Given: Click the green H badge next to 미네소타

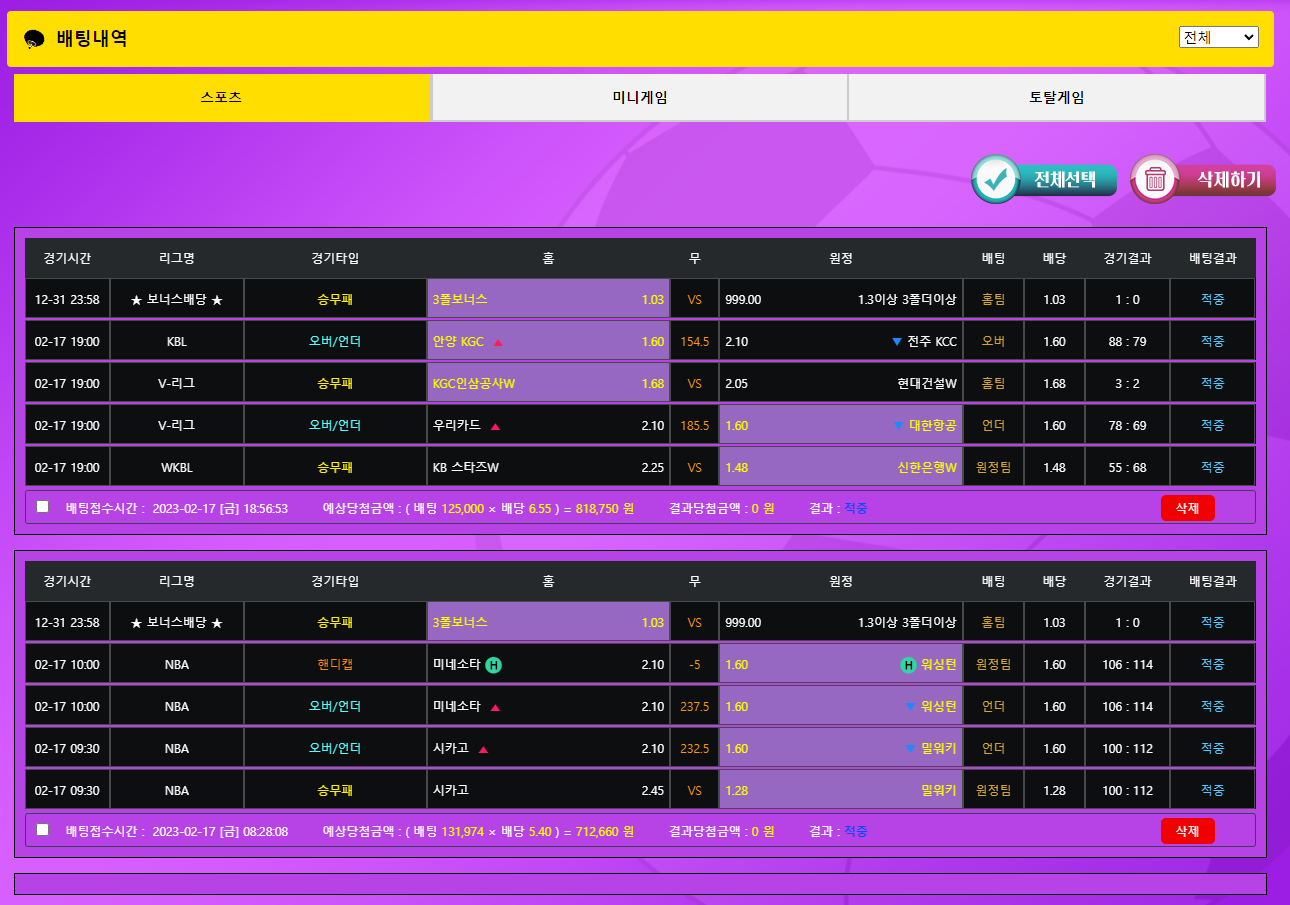Looking at the screenshot, I should tap(494, 665).
